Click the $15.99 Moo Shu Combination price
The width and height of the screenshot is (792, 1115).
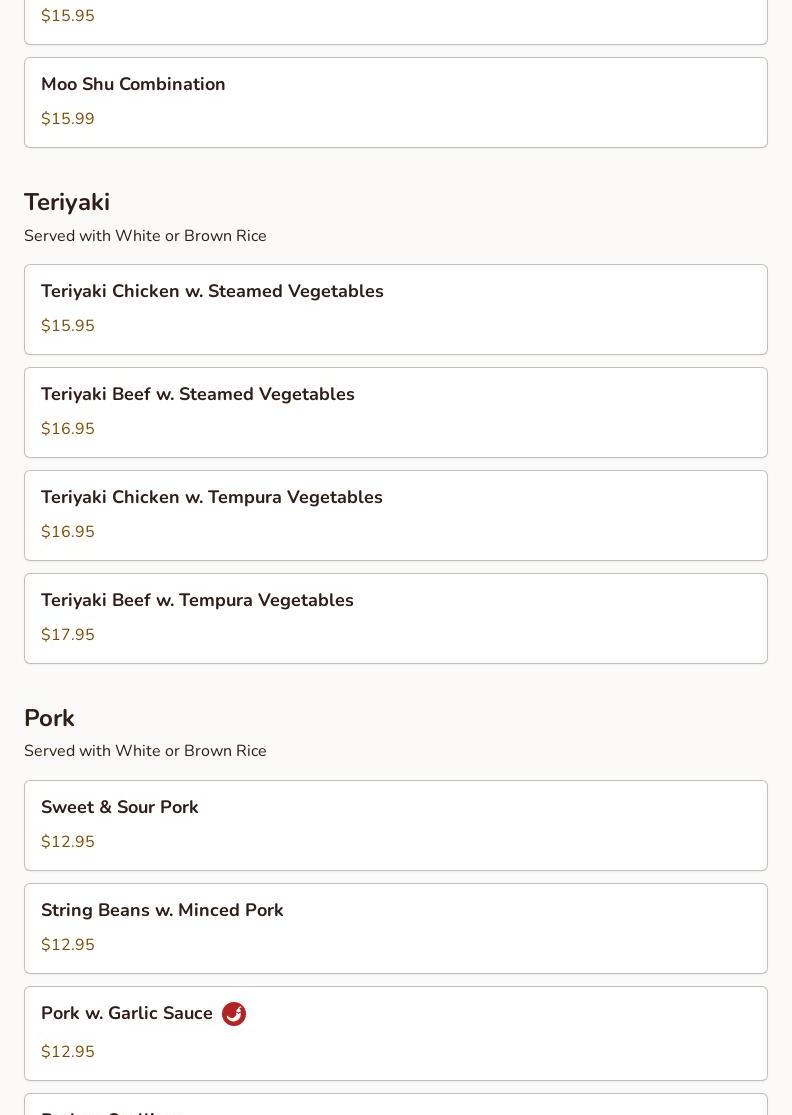pos(68,119)
